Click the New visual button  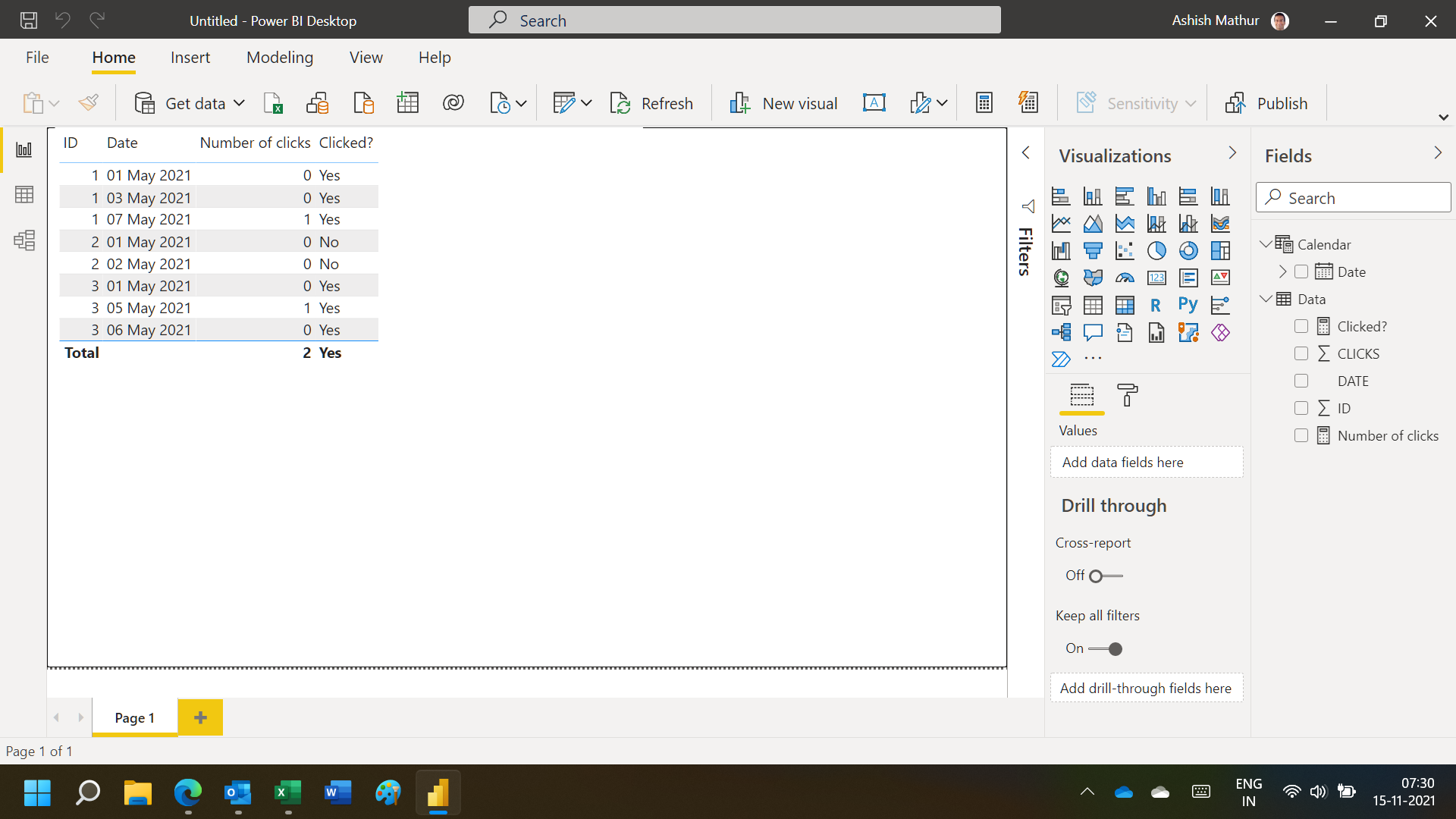(x=783, y=103)
